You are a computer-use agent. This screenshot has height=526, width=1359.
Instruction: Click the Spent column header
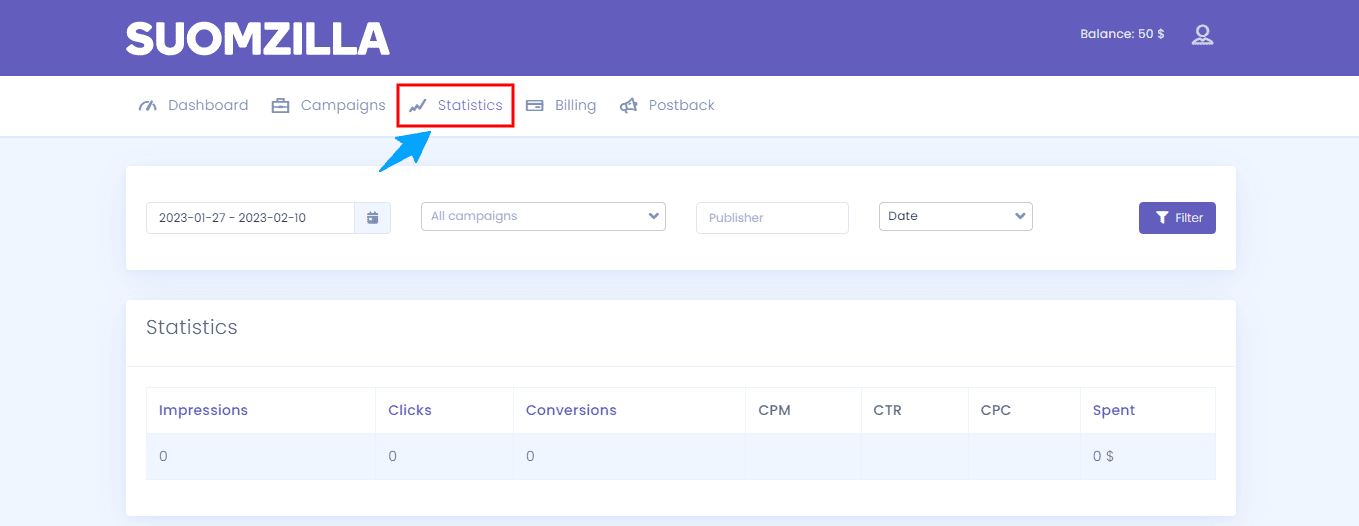click(x=1114, y=410)
